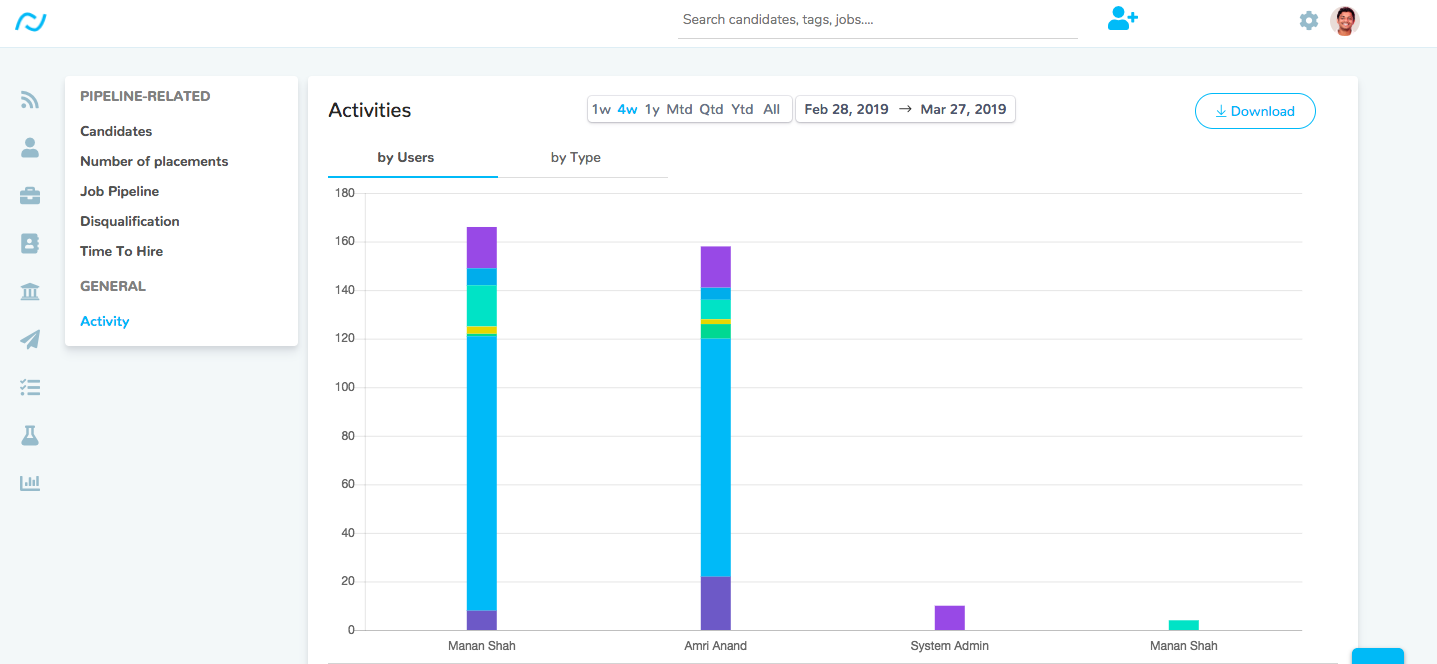Click the search candidates input field
1437x664 pixels.
coord(877,20)
